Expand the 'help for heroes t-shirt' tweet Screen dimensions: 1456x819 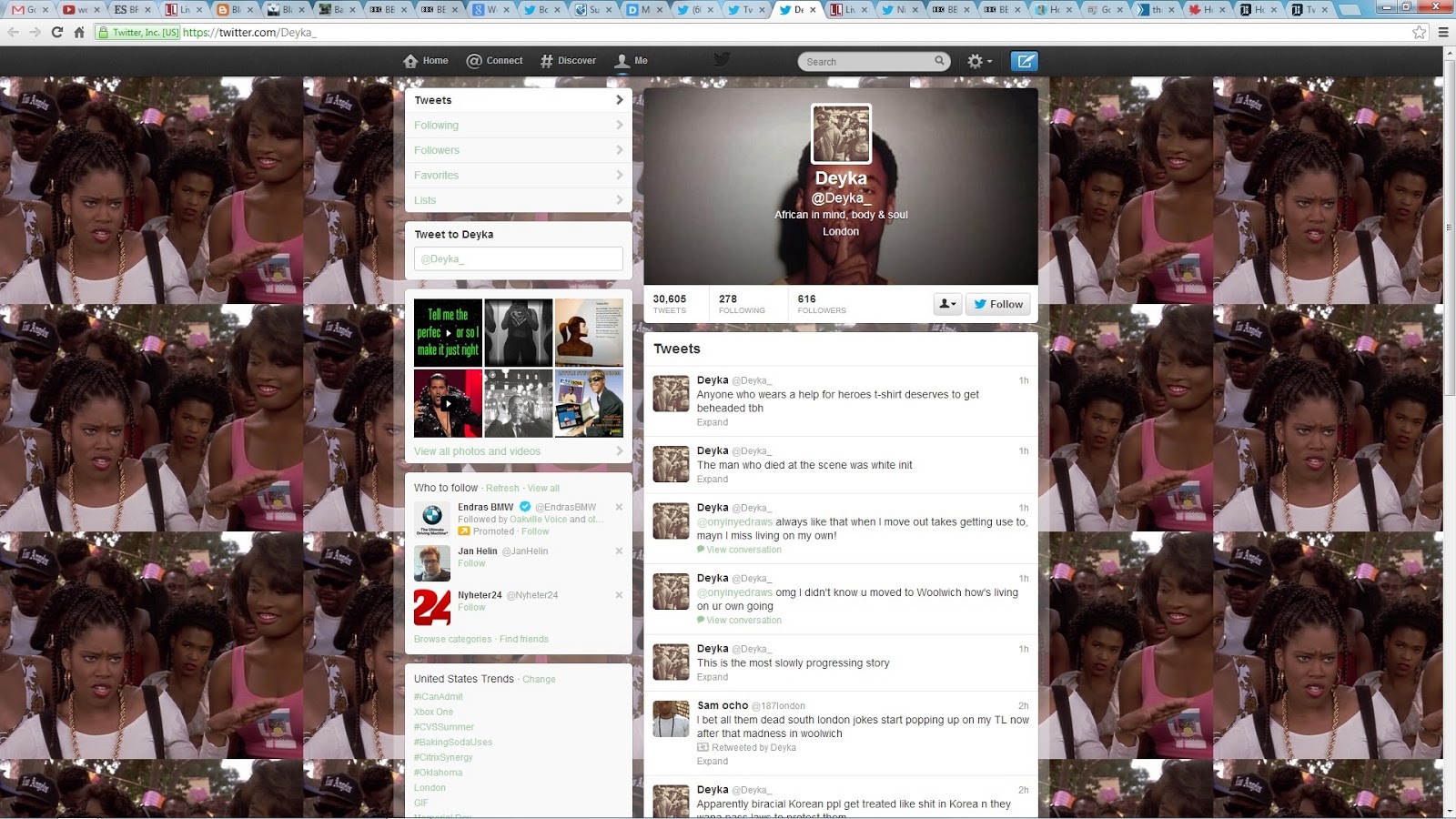click(713, 422)
